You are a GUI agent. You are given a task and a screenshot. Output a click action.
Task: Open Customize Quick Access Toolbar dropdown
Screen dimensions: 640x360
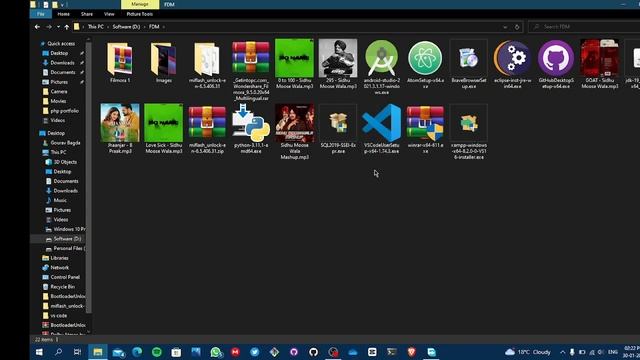coord(62,5)
